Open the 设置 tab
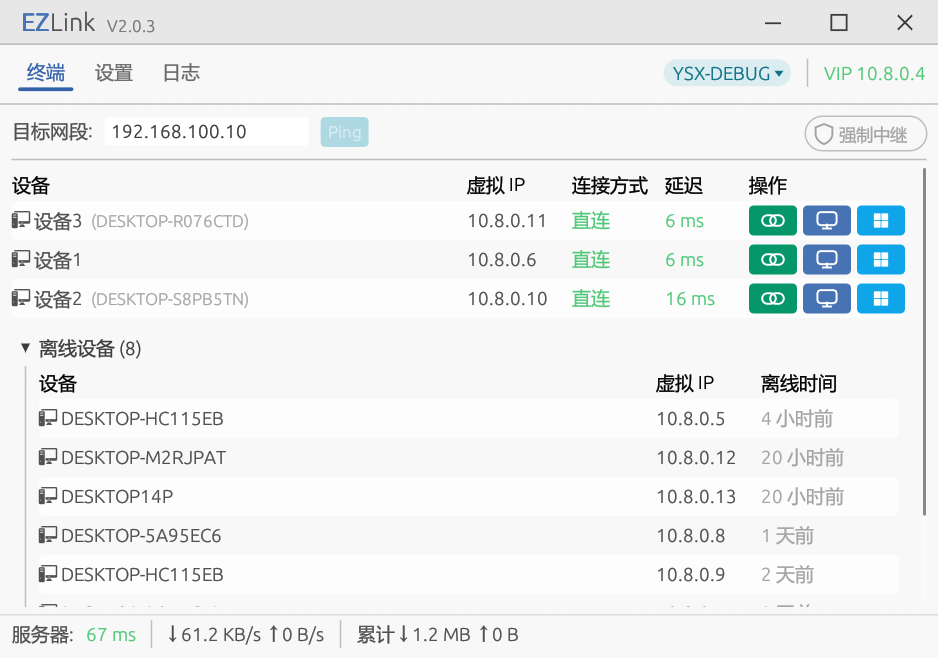Image resolution: width=938 pixels, height=658 pixels. (114, 73)
